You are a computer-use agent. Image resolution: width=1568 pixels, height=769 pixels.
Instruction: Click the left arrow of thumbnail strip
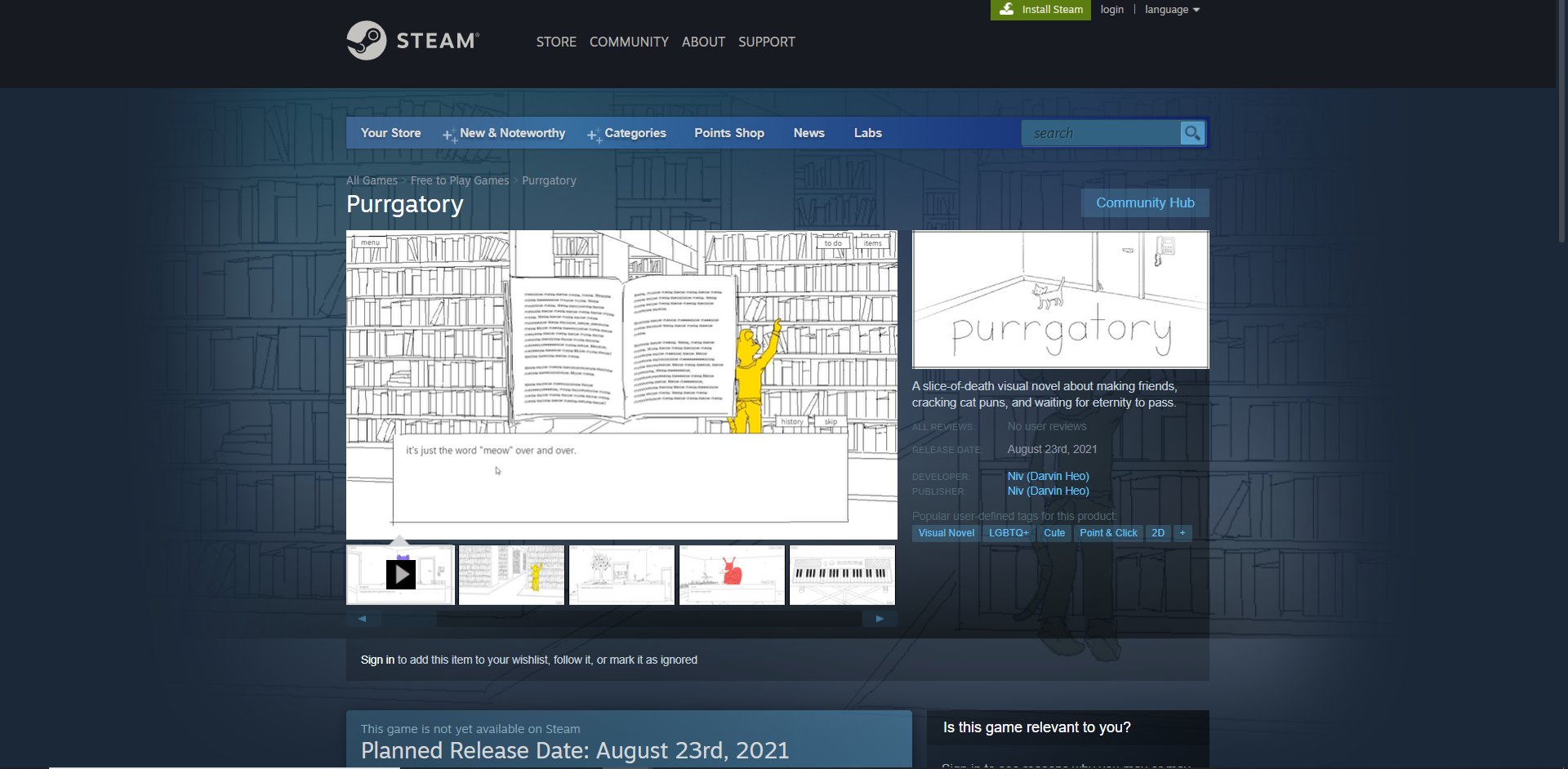pyautogui.click(x=363, y=619)
